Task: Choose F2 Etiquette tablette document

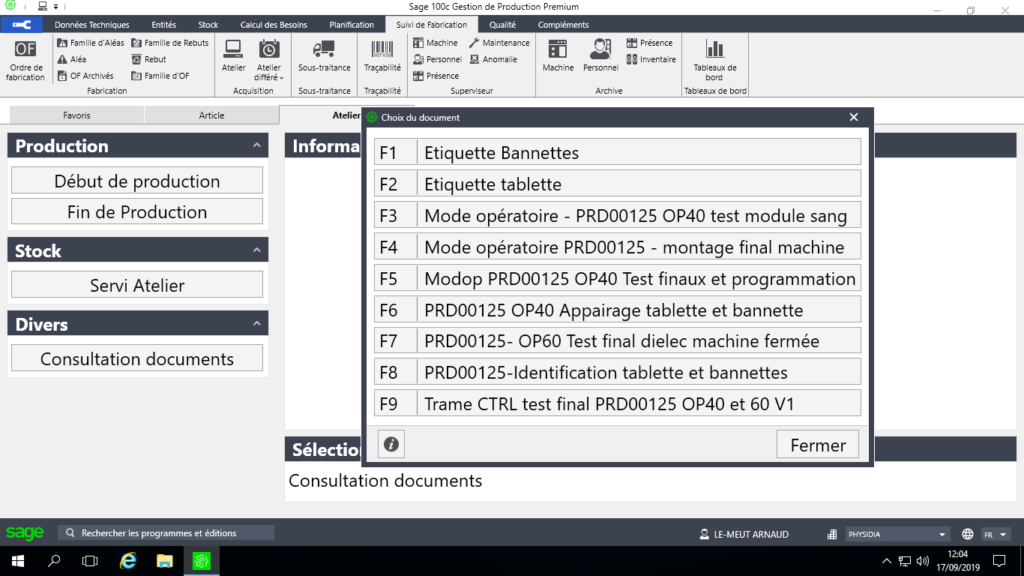Action: (x=617, y=184)
